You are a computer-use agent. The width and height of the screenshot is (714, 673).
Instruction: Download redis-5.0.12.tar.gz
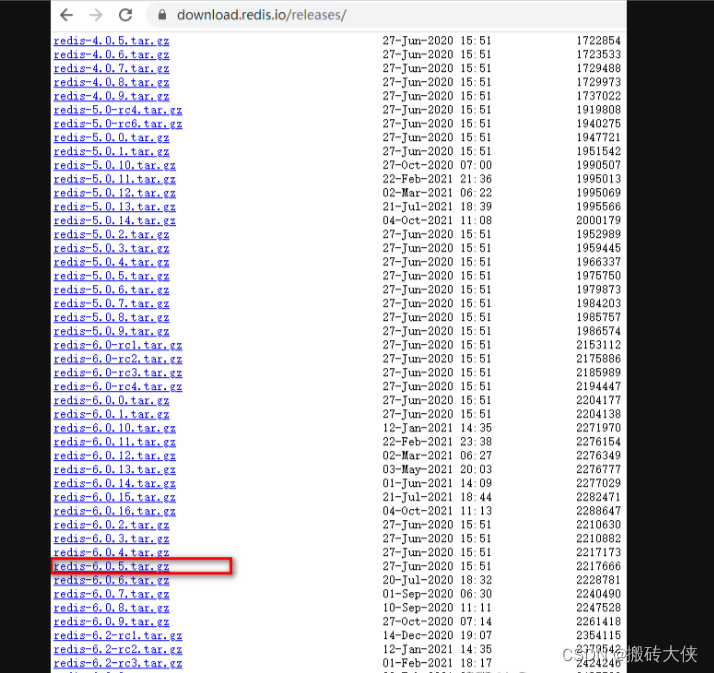115,193
